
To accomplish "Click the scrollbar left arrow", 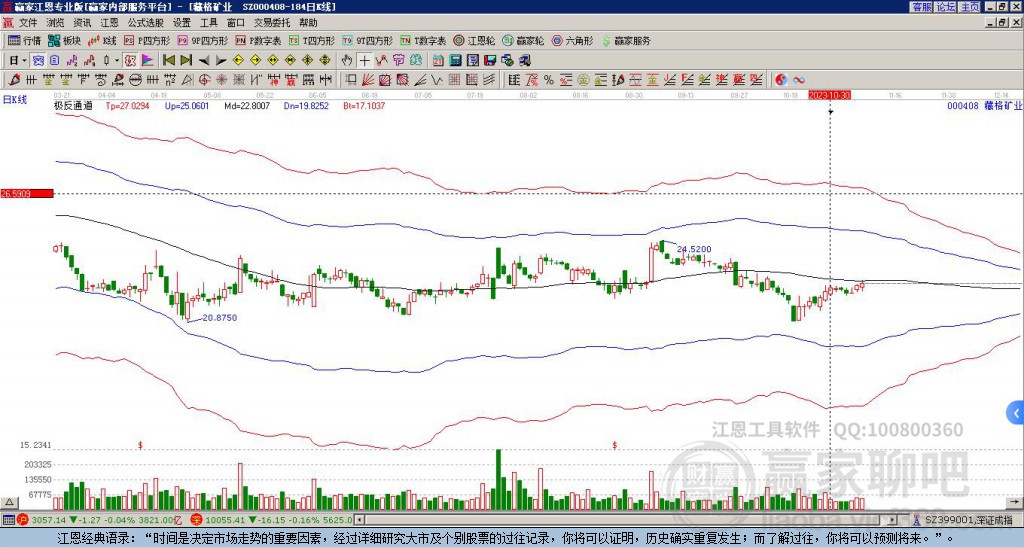I will (x=360, y=520).
